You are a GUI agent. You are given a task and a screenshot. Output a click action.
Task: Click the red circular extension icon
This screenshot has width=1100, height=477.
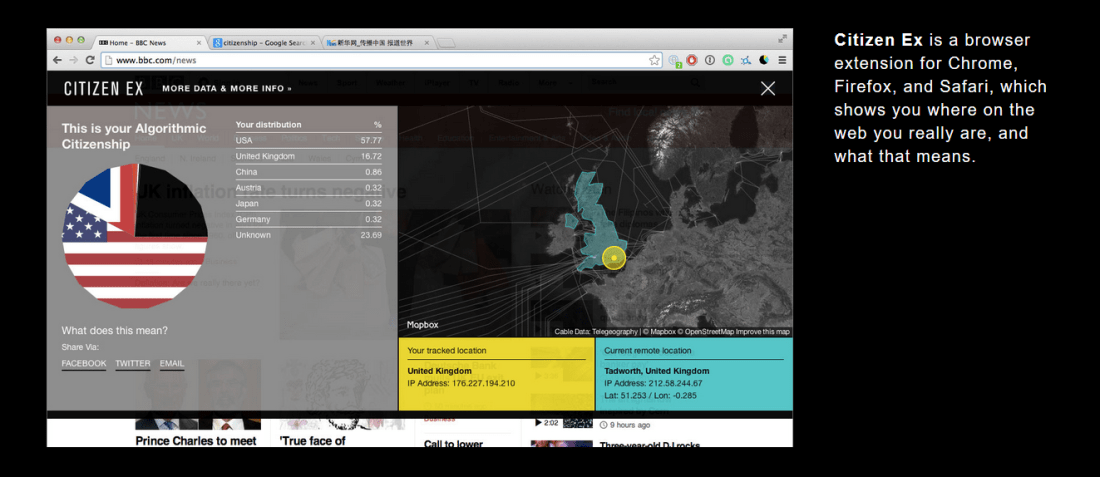tap(692, 60)
